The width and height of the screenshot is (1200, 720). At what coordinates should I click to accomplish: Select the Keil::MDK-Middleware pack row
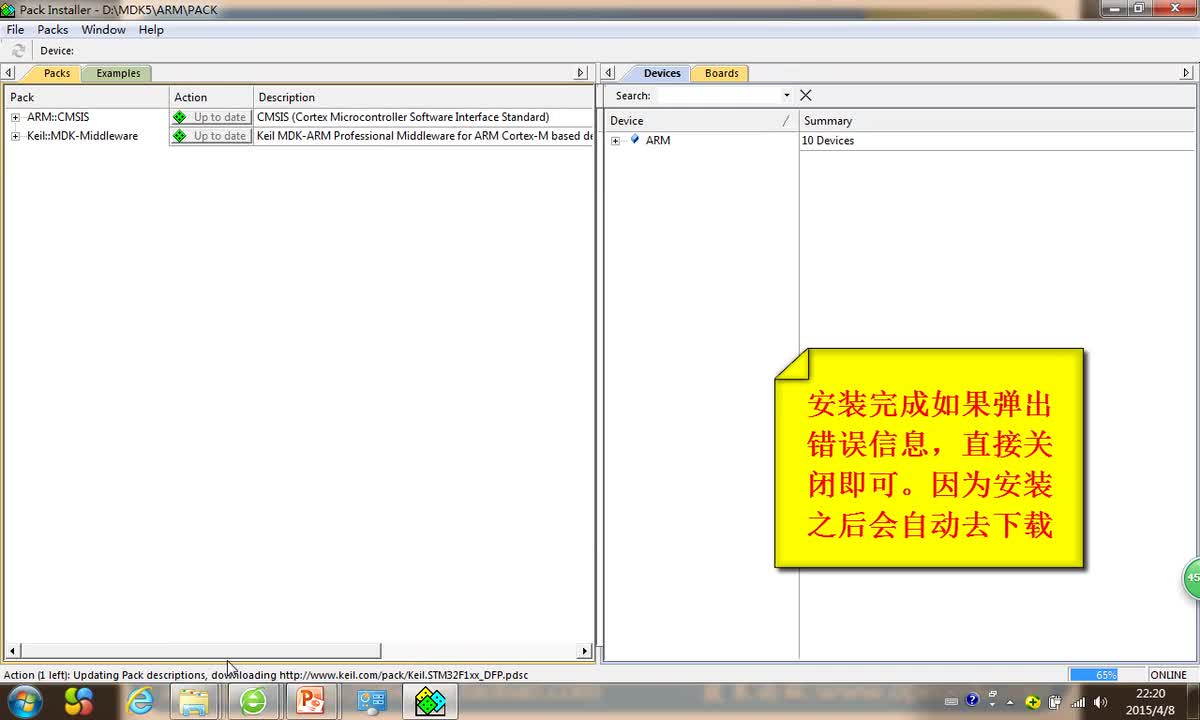tap(299, 136)
